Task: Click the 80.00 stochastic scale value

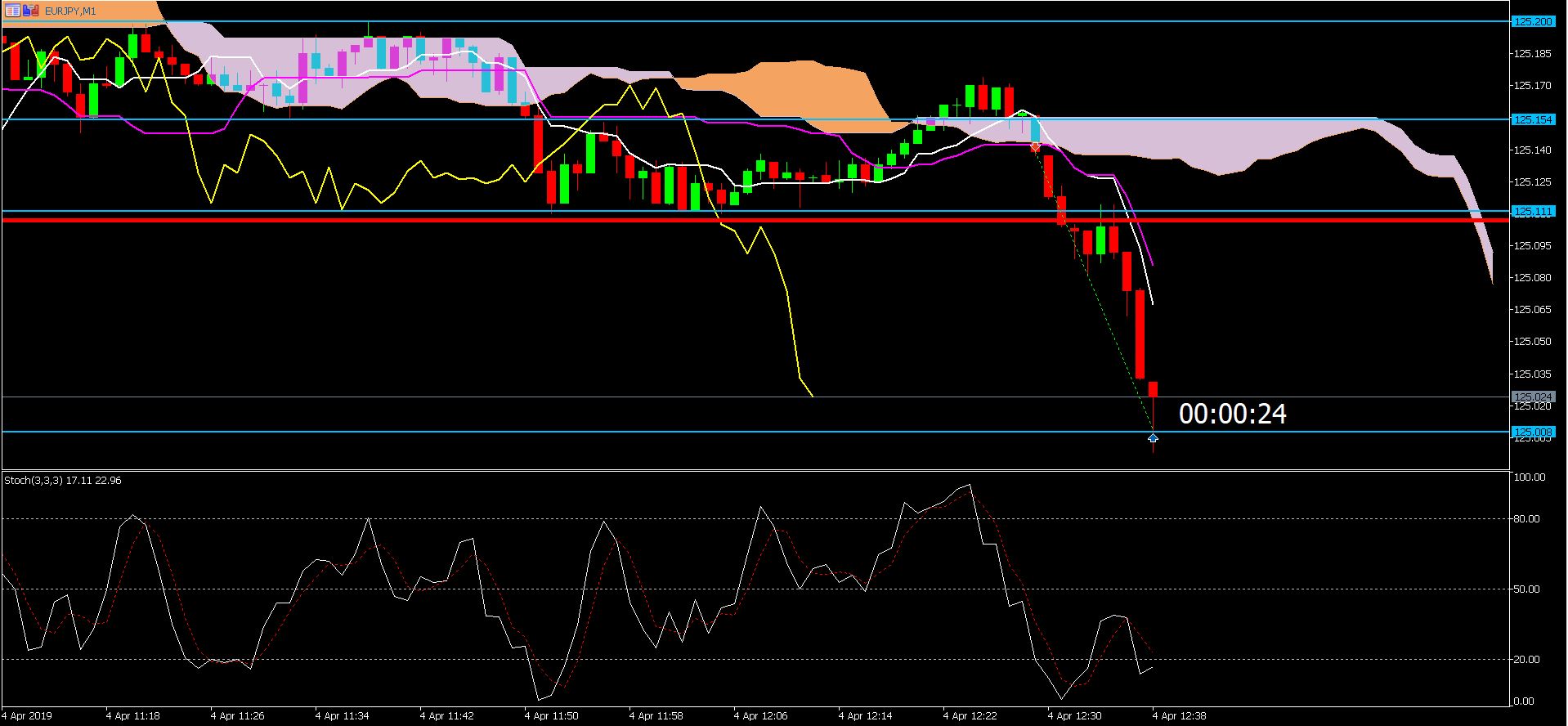Action: (x=1527, y=518)
